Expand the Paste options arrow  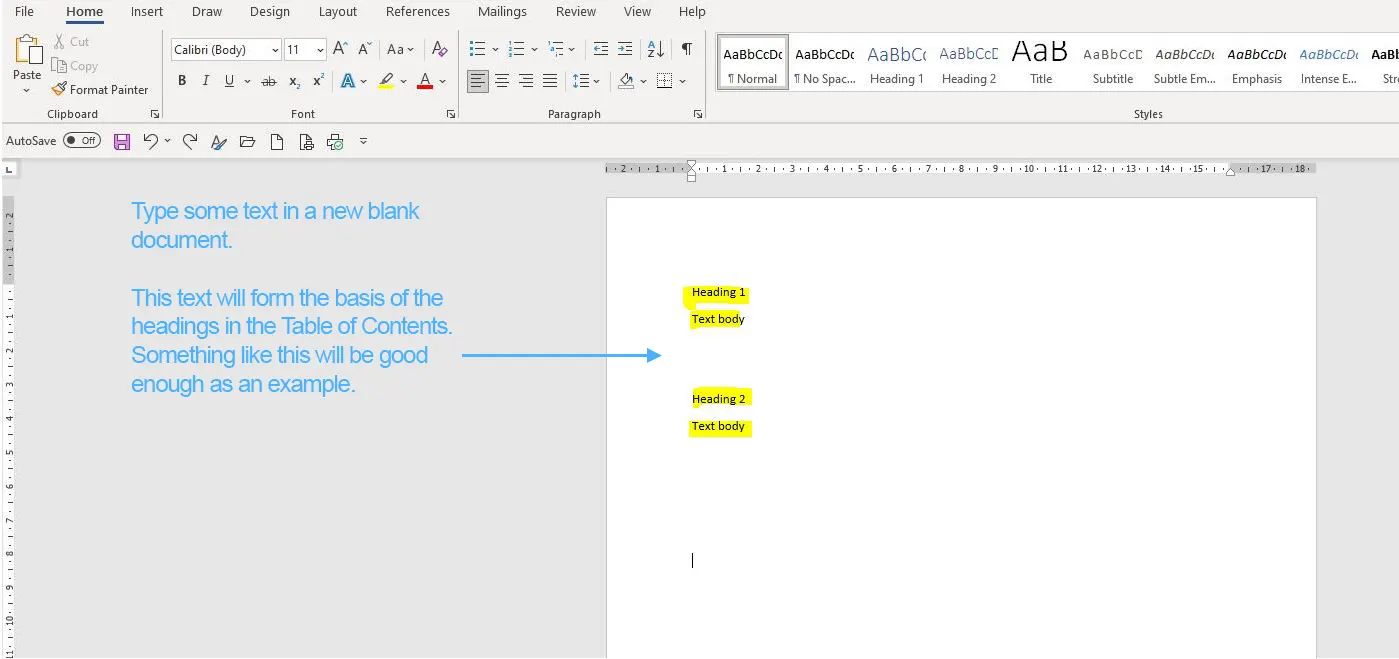coord(27,90)
